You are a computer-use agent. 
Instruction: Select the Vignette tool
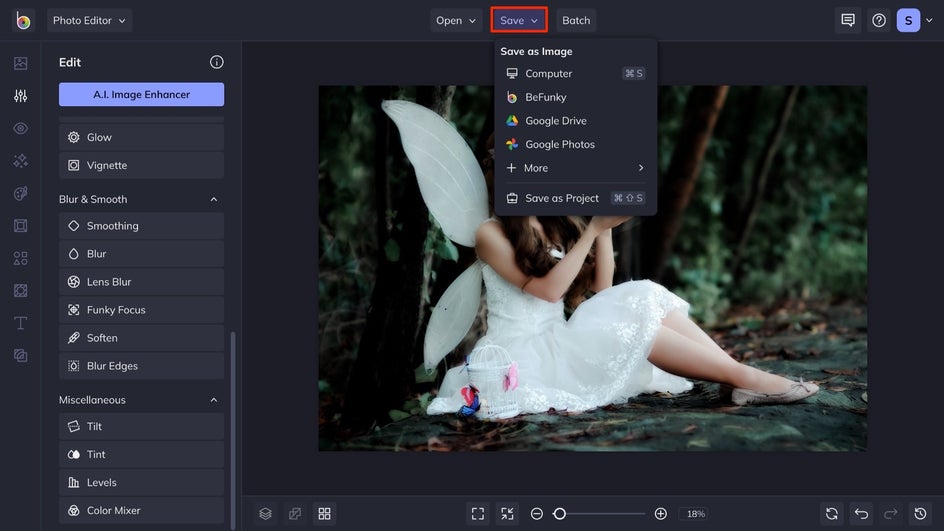tap(141, 165)
